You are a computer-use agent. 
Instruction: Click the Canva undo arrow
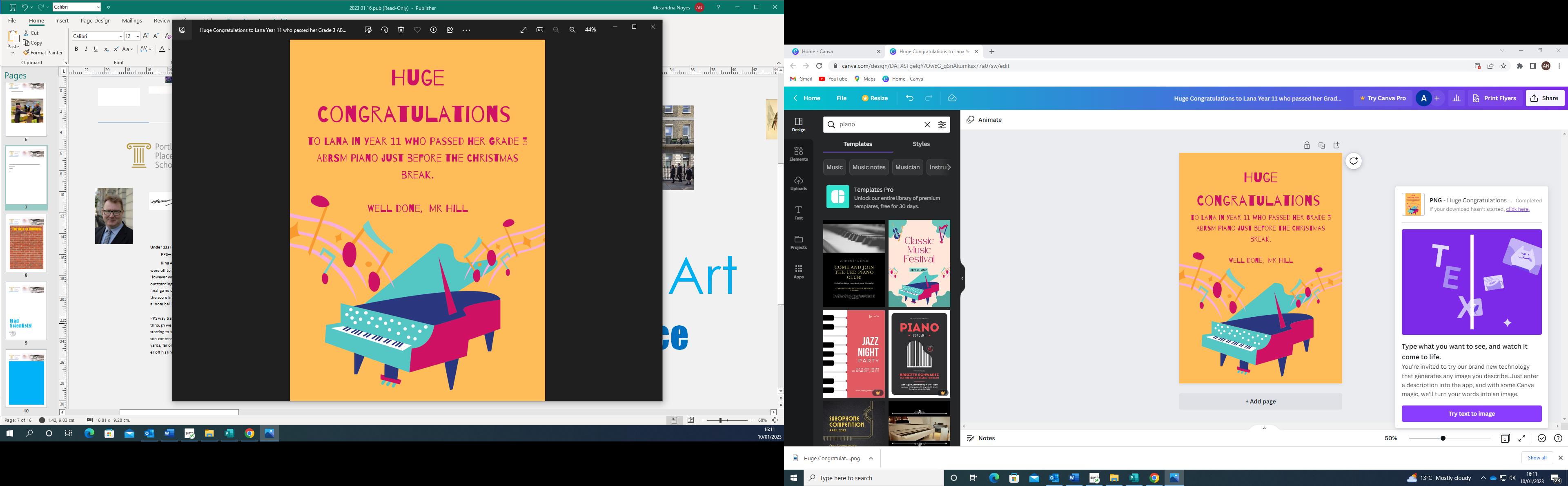point(909,98)
